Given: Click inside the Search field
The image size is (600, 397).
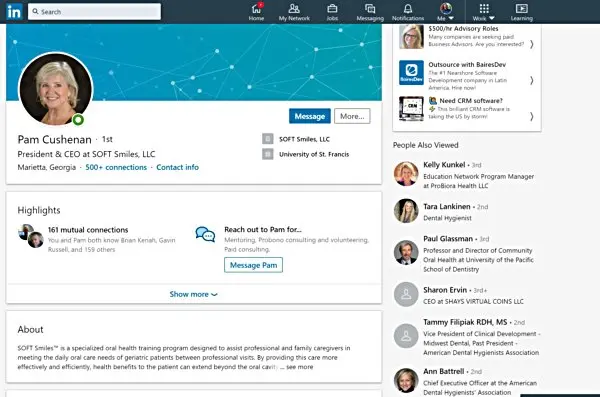Looking at the screenshot, I should (95, 11).
